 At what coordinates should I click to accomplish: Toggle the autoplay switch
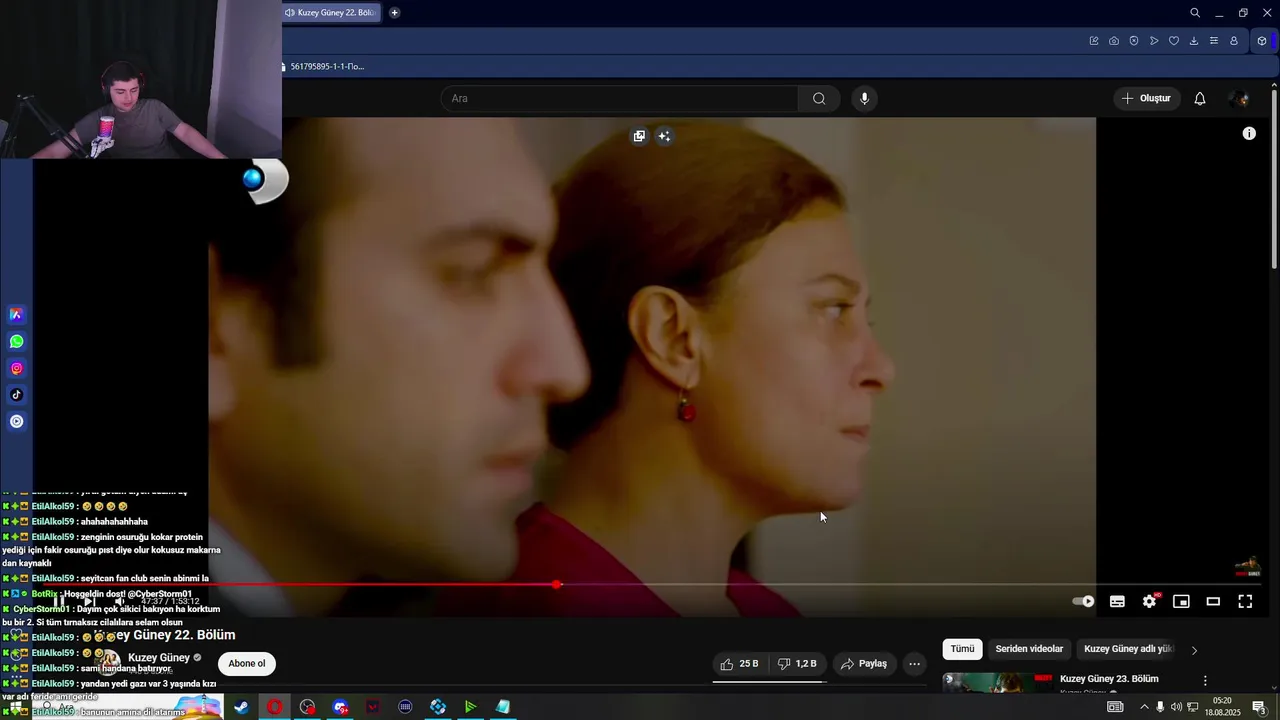point(1083,601)
